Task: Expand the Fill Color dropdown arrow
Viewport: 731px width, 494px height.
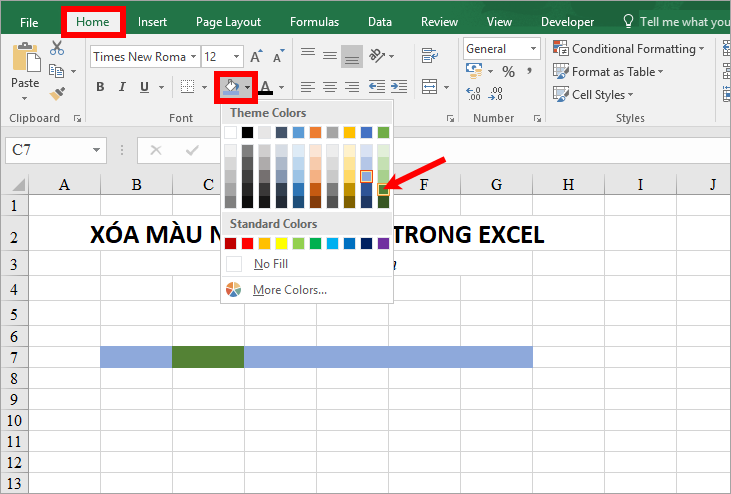Action: pos(248,87)
